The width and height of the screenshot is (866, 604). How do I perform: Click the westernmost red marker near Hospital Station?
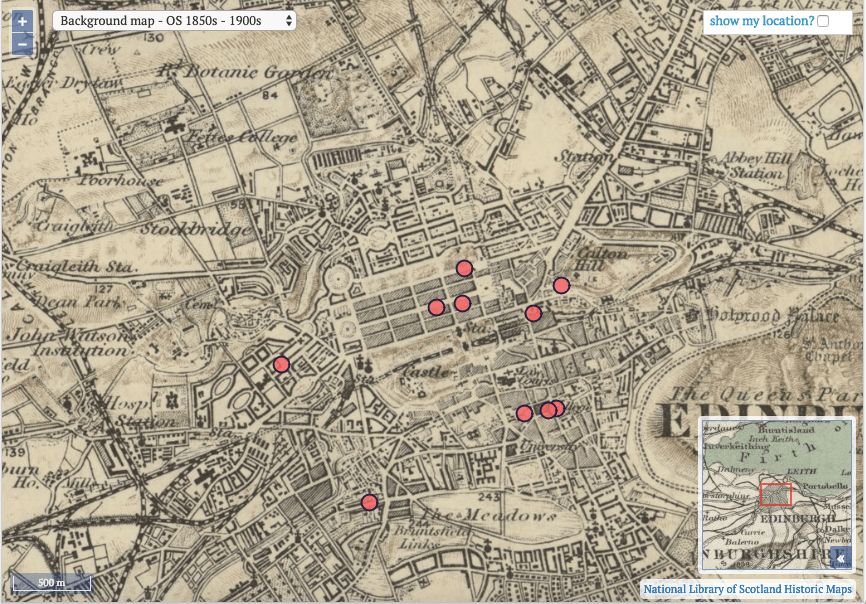282,364
